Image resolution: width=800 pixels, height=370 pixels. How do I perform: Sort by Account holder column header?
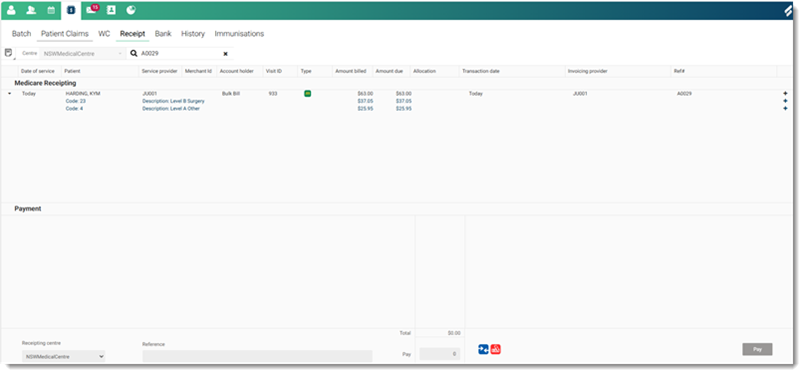[x=237, y=71]
